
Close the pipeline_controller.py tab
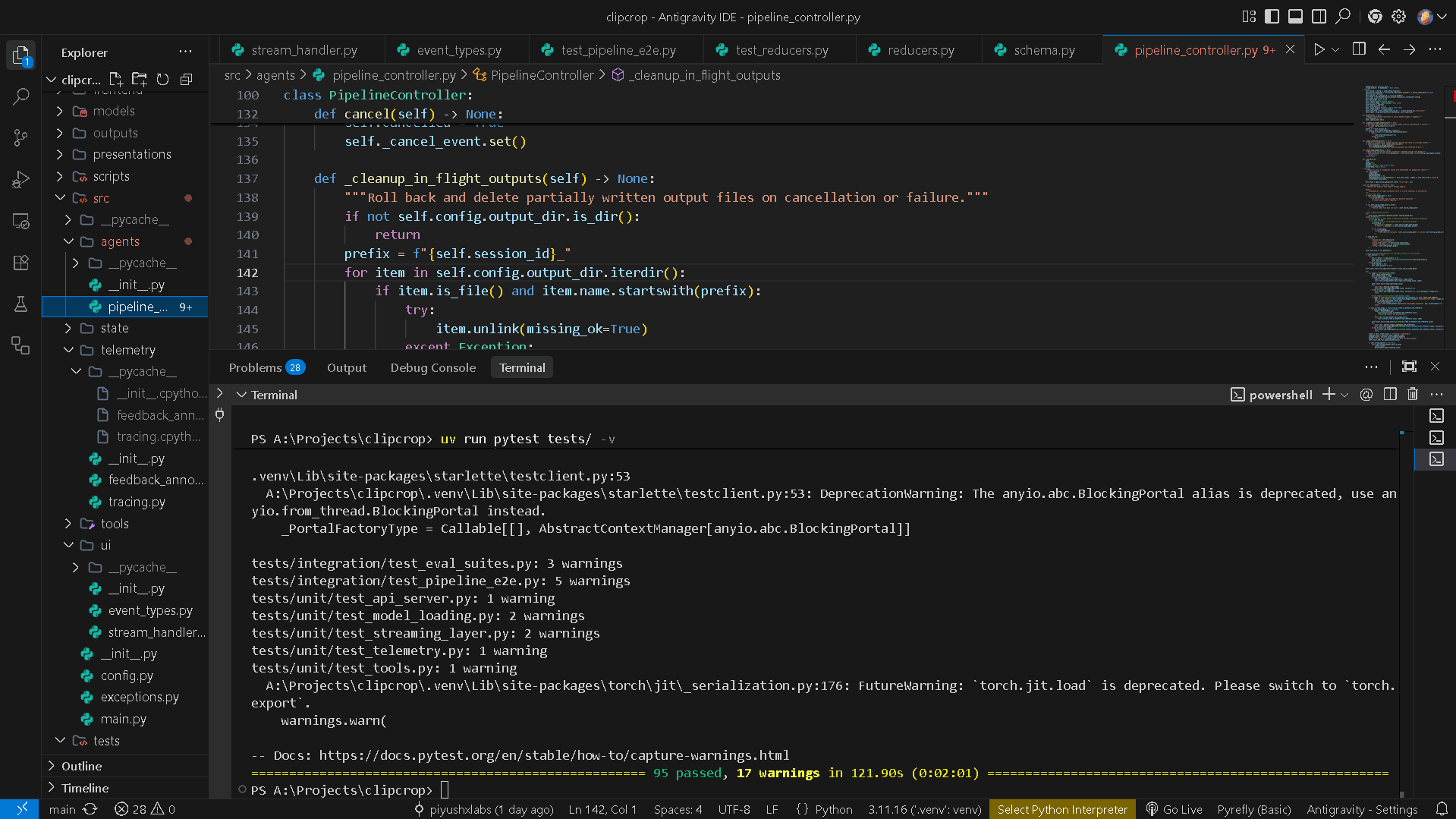pos(1290,49)
